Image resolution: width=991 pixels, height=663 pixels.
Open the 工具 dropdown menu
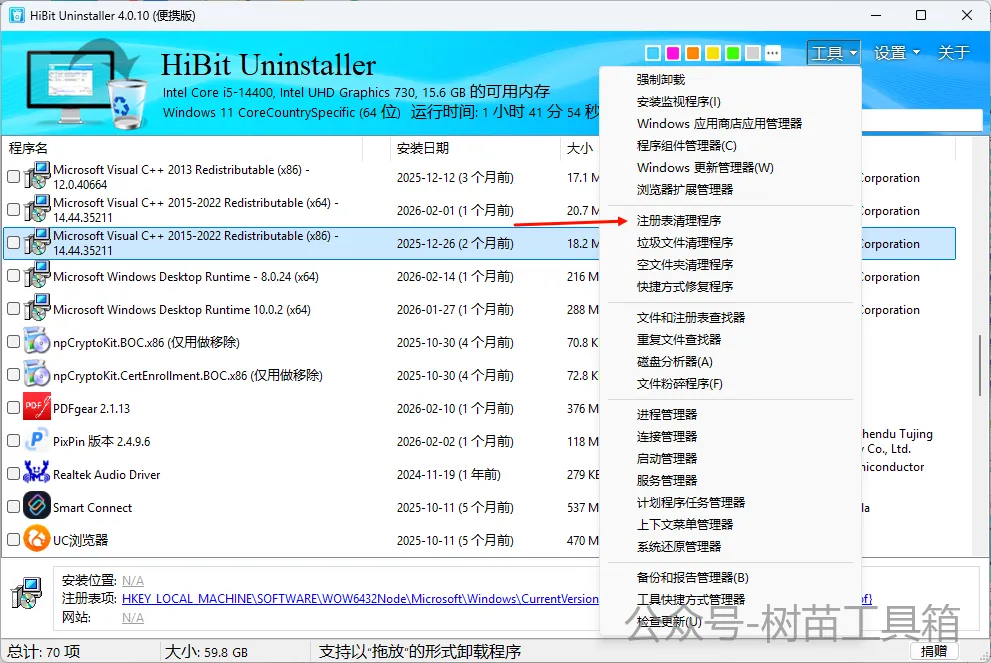click(834, 52)
